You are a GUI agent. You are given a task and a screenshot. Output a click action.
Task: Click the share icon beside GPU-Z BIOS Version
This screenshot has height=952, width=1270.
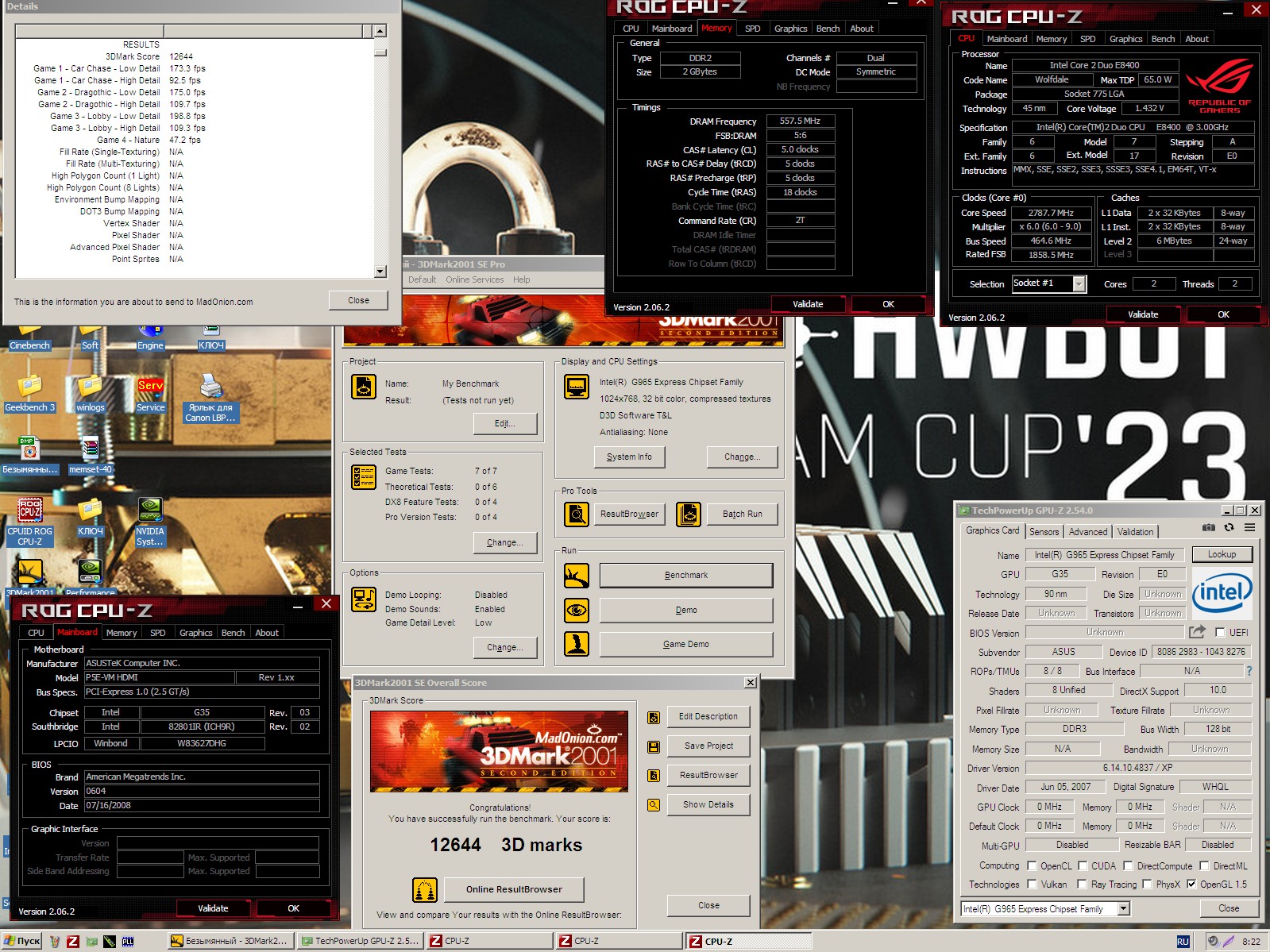1197,632
